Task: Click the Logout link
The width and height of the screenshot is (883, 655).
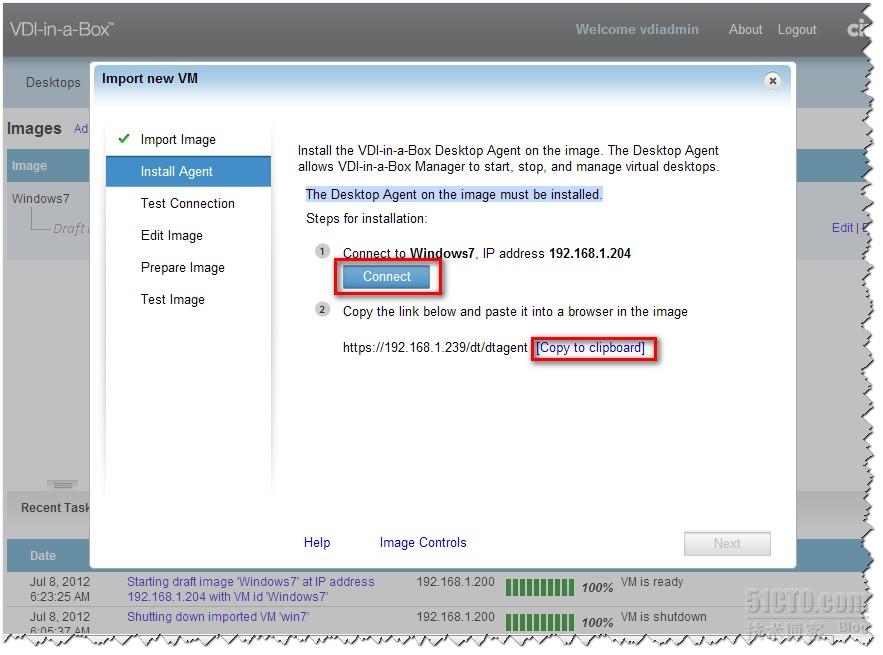Action: point(796,29)
